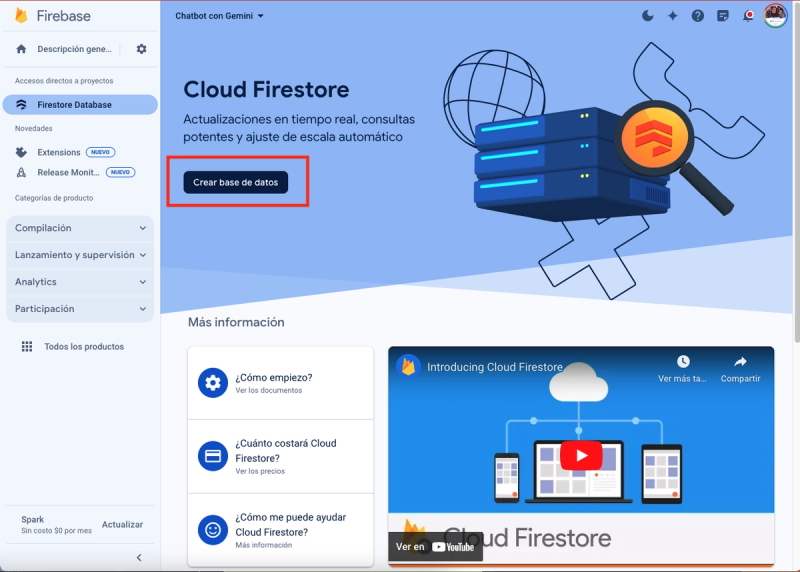Click the home icon beside Descripción general
Screen dimensions: 800x572
(21, 49)
